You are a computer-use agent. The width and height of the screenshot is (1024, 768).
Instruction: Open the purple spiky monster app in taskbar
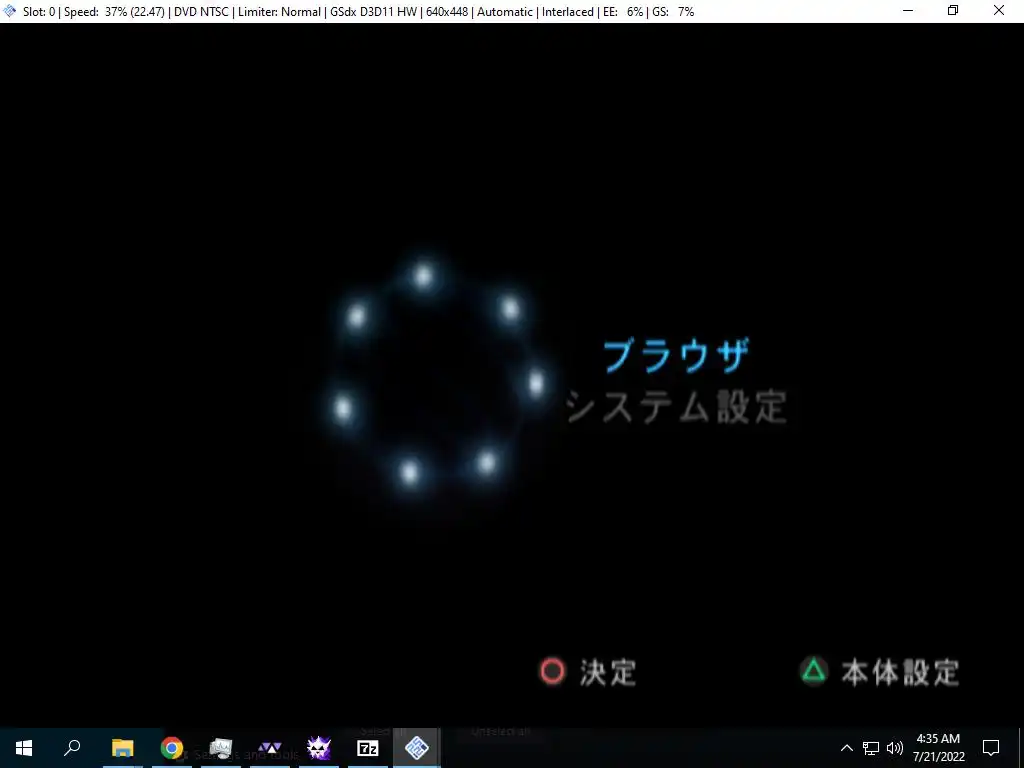[319, 748]
